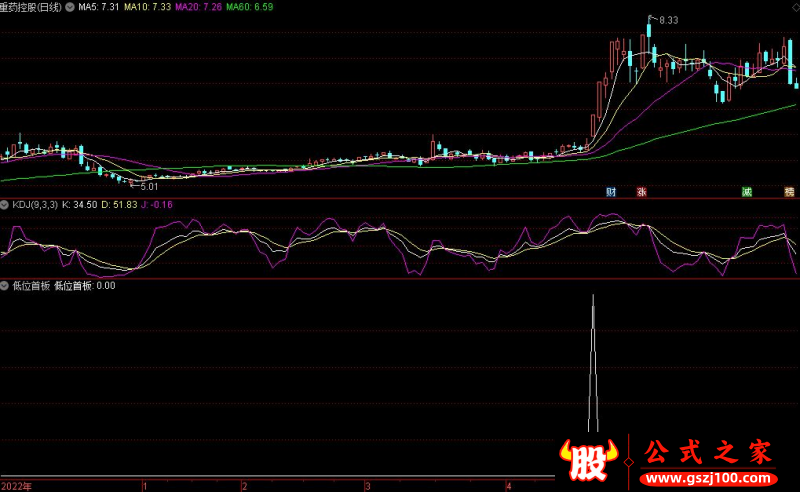
Task: Click the 2022年 timeline label
Action: coord(16,486)
